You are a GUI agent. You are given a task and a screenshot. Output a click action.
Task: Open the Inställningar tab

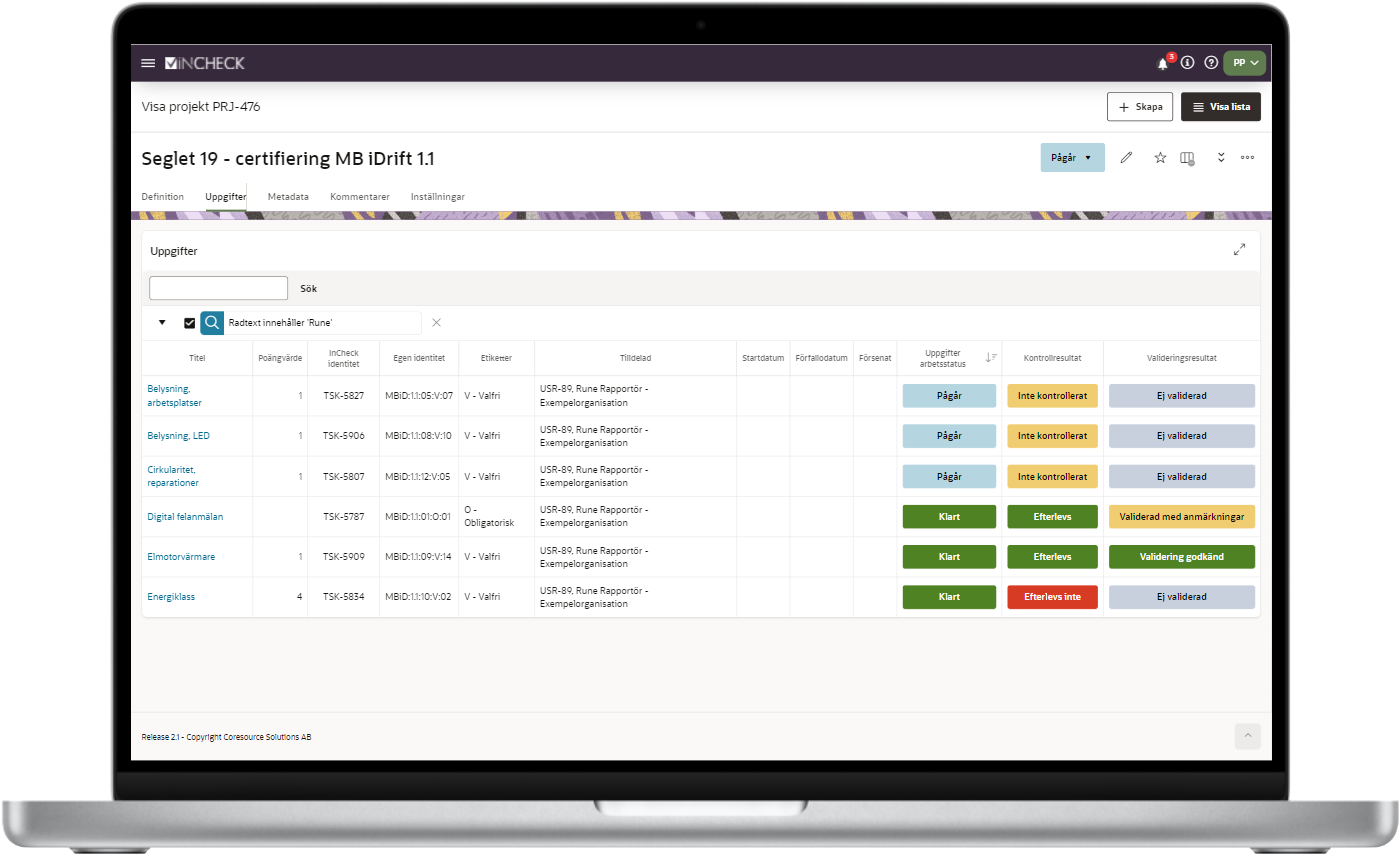(438, 197)
